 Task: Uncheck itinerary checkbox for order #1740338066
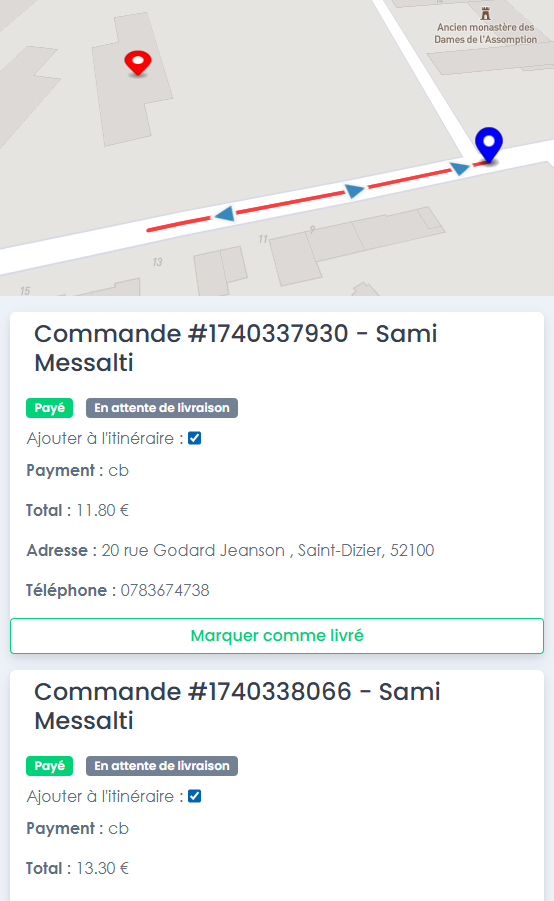click(x=195, y=796)
